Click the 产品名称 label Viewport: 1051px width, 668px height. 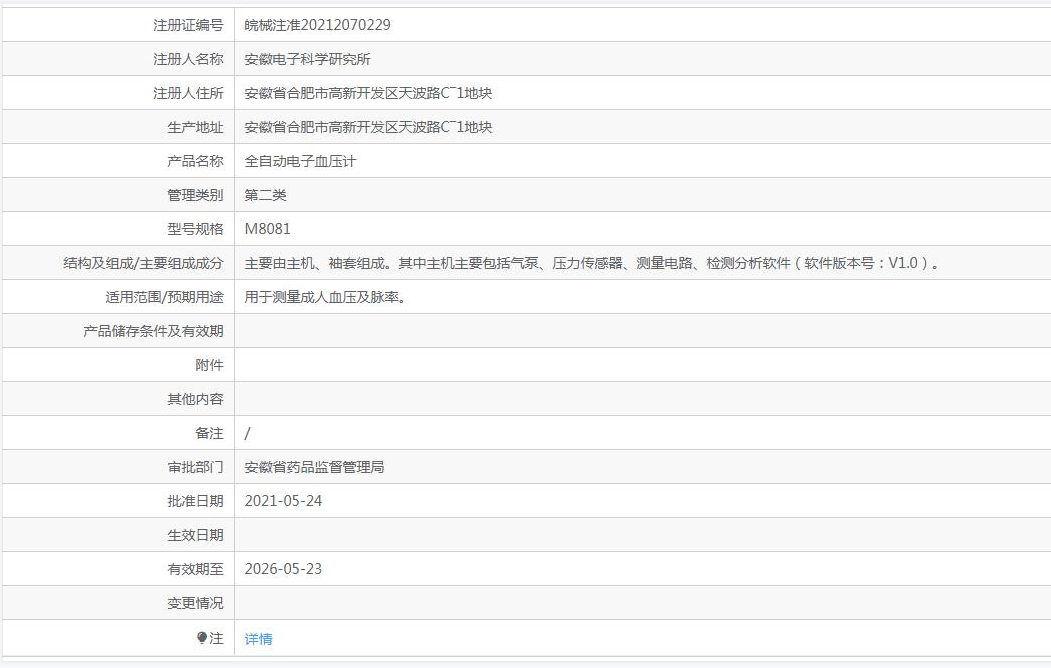(x=195, y=161)
